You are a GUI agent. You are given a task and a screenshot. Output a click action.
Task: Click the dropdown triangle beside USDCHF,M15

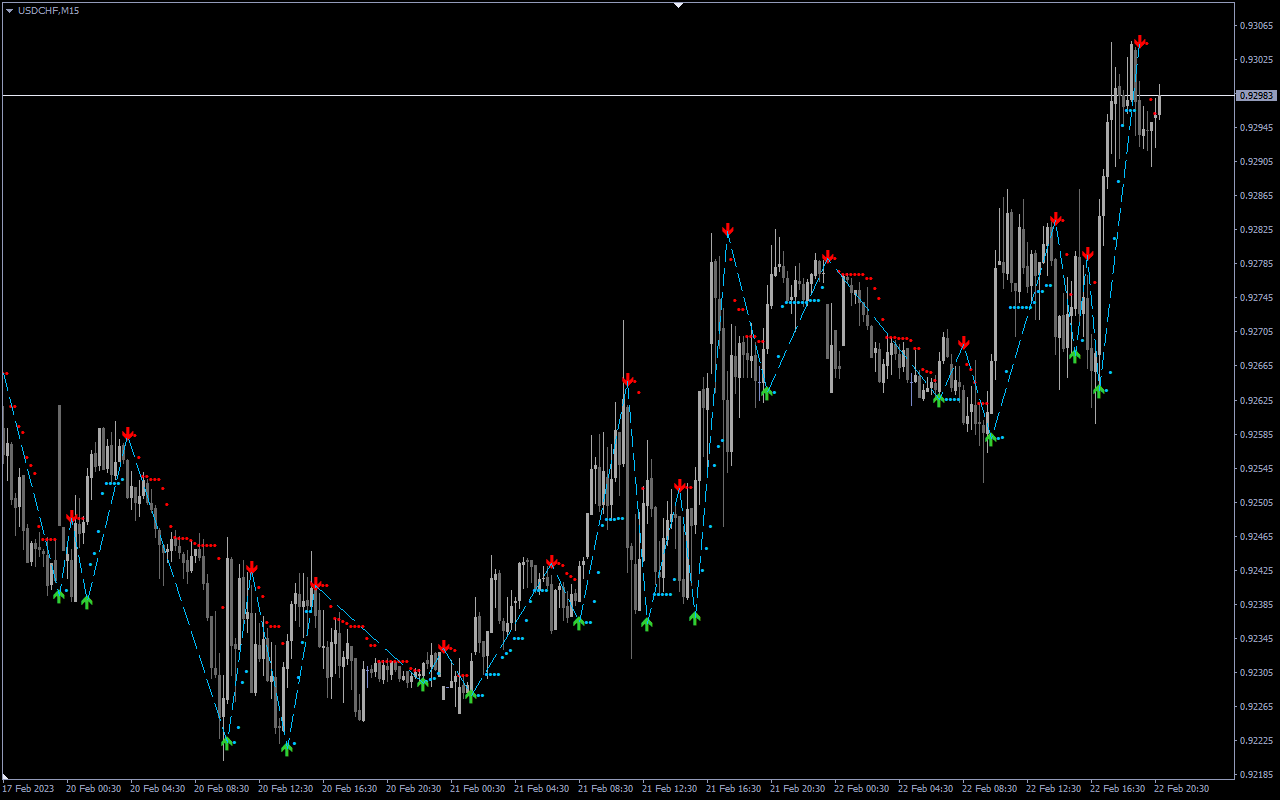(x=9, y=10)
